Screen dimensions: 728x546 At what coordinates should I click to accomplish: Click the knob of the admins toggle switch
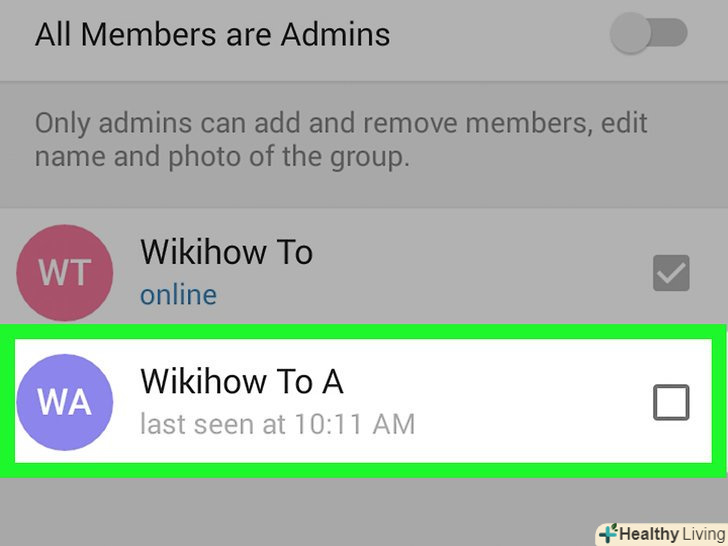pos(630,33)
